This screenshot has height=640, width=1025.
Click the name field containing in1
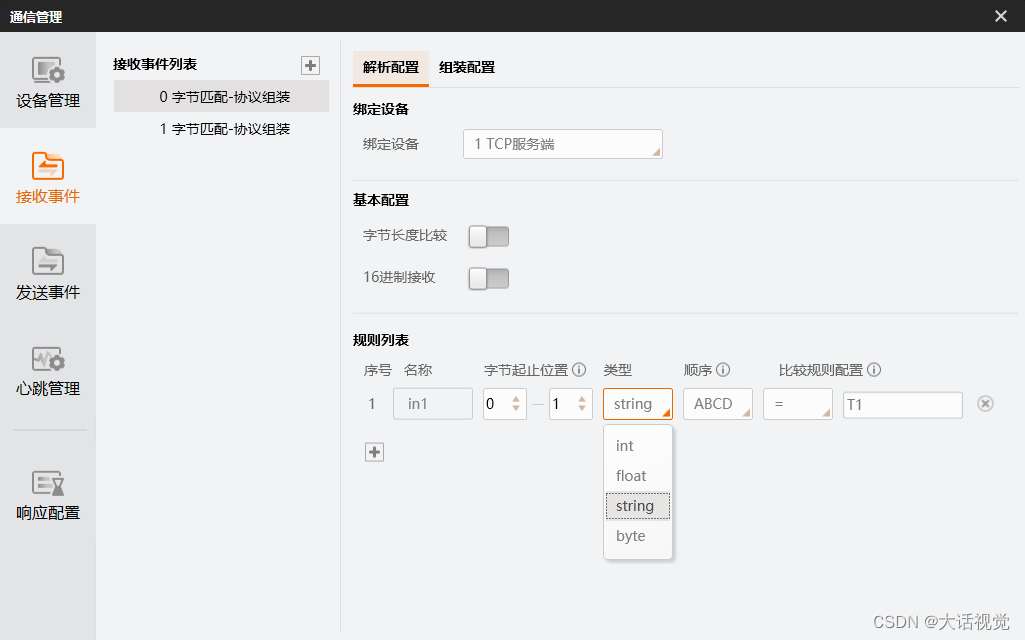[433, 404]
